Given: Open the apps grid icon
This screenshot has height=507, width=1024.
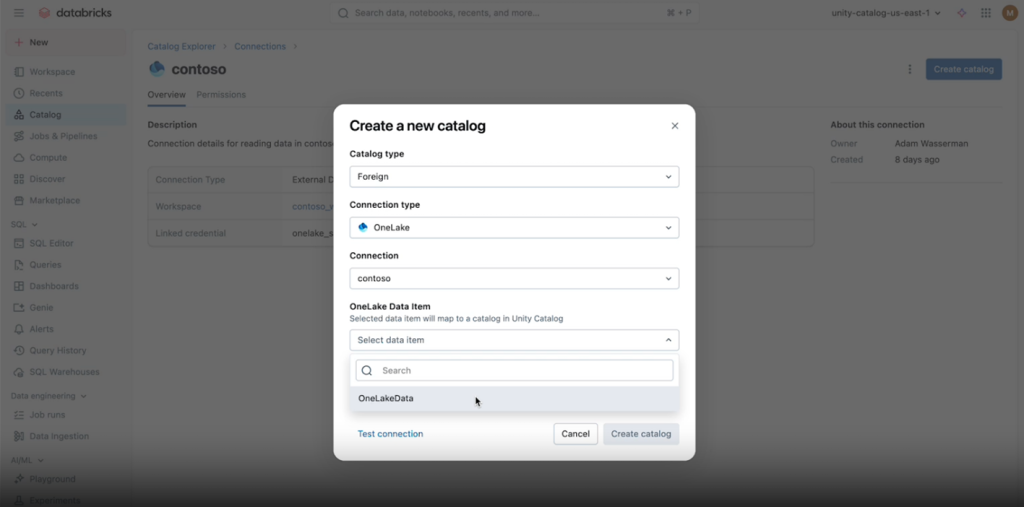Looking at the screenshot, I should tap(986, 13).
